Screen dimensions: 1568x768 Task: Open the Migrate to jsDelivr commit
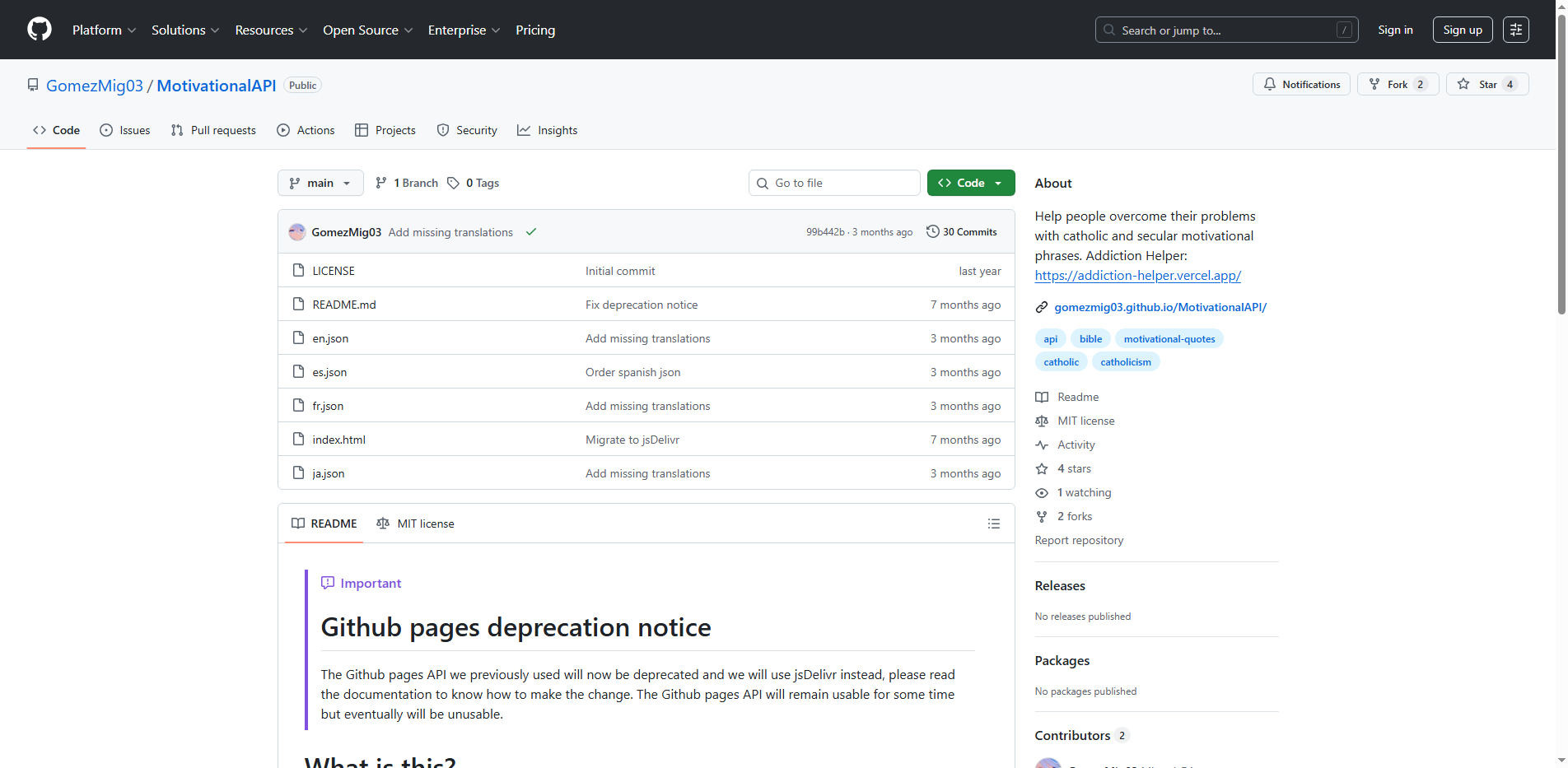click(632, 440)
